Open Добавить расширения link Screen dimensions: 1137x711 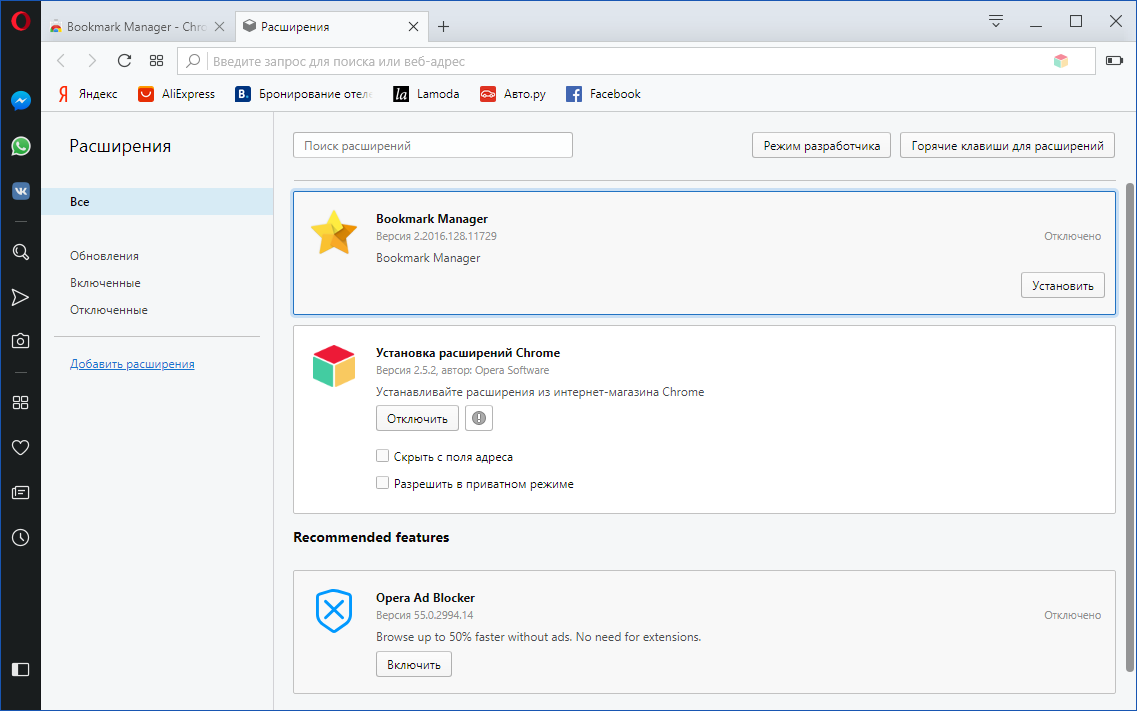coord(132,364)
